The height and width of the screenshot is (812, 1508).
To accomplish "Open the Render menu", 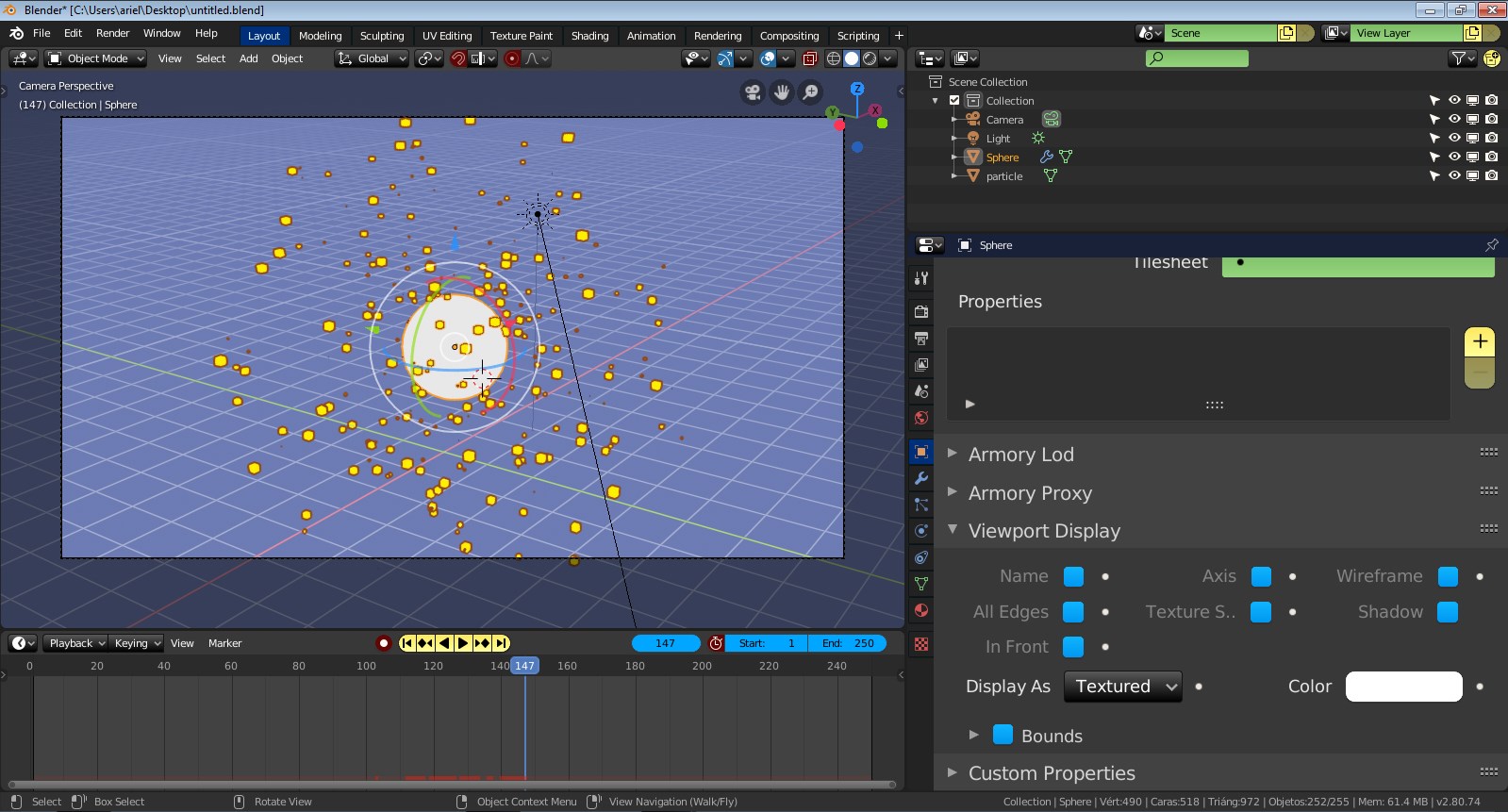I will click(112, 33).
